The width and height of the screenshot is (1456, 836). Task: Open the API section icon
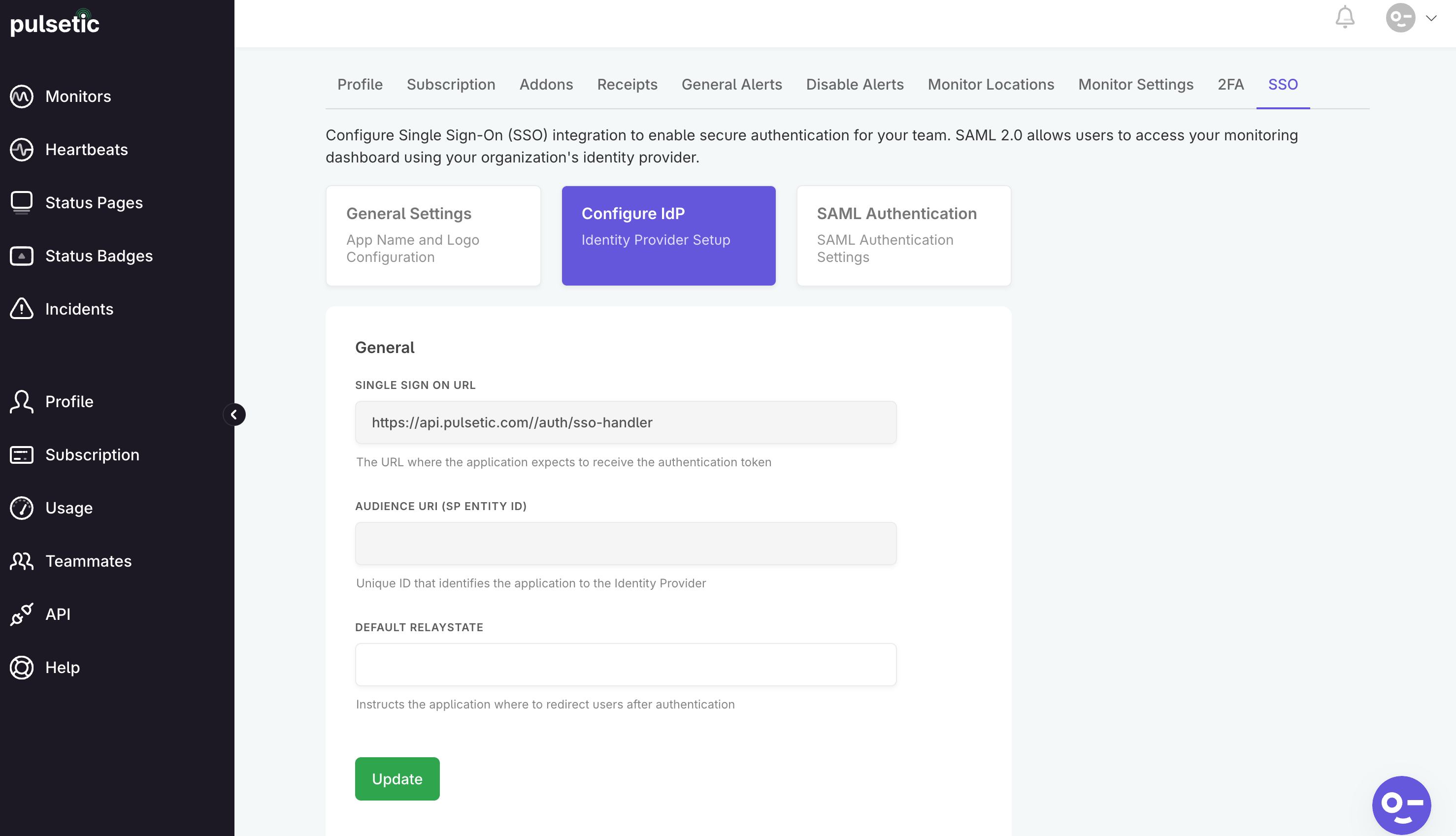(x=21, y=614)
